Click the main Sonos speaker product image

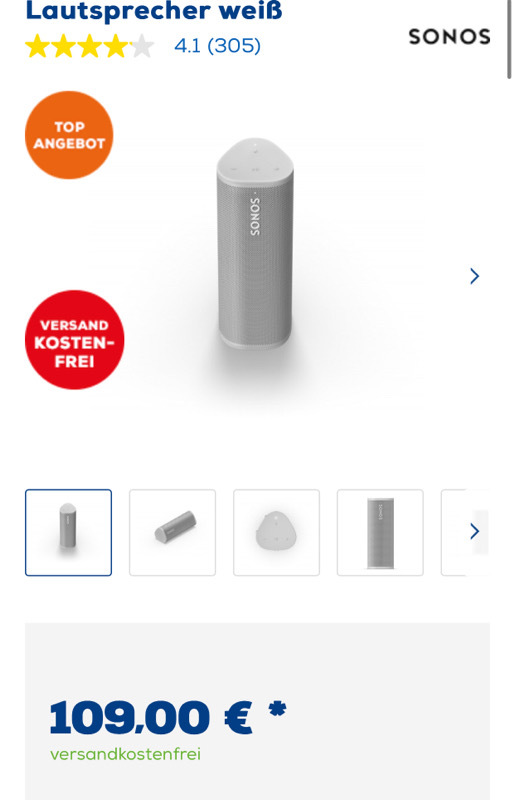tap(255, 245)
